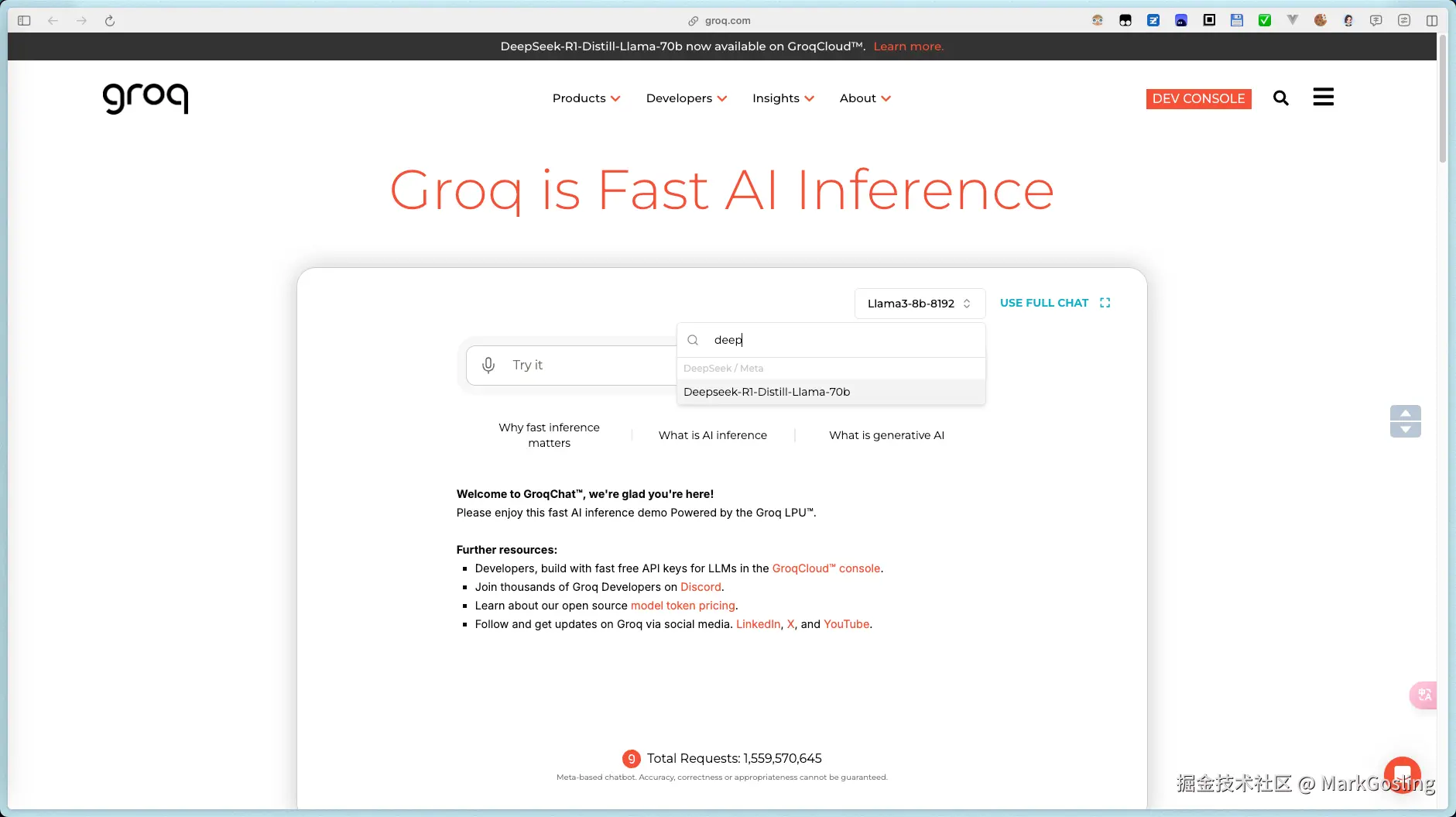
Task: Toggle the browser sidebar panel icon
Action: tap(24, 21)
